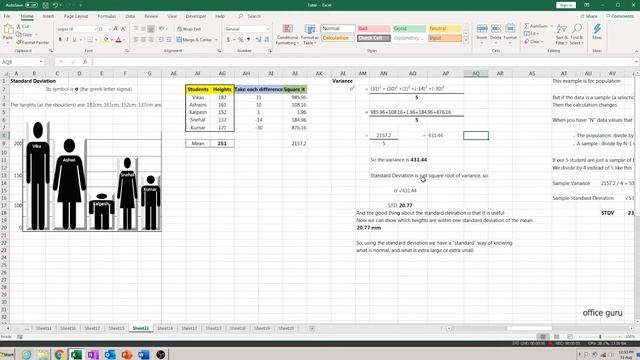Image resolution: width=640 pixels, height=360 pixels.
Task: Click the Orientation text angle icon
Action: click(x=162, y=29)
